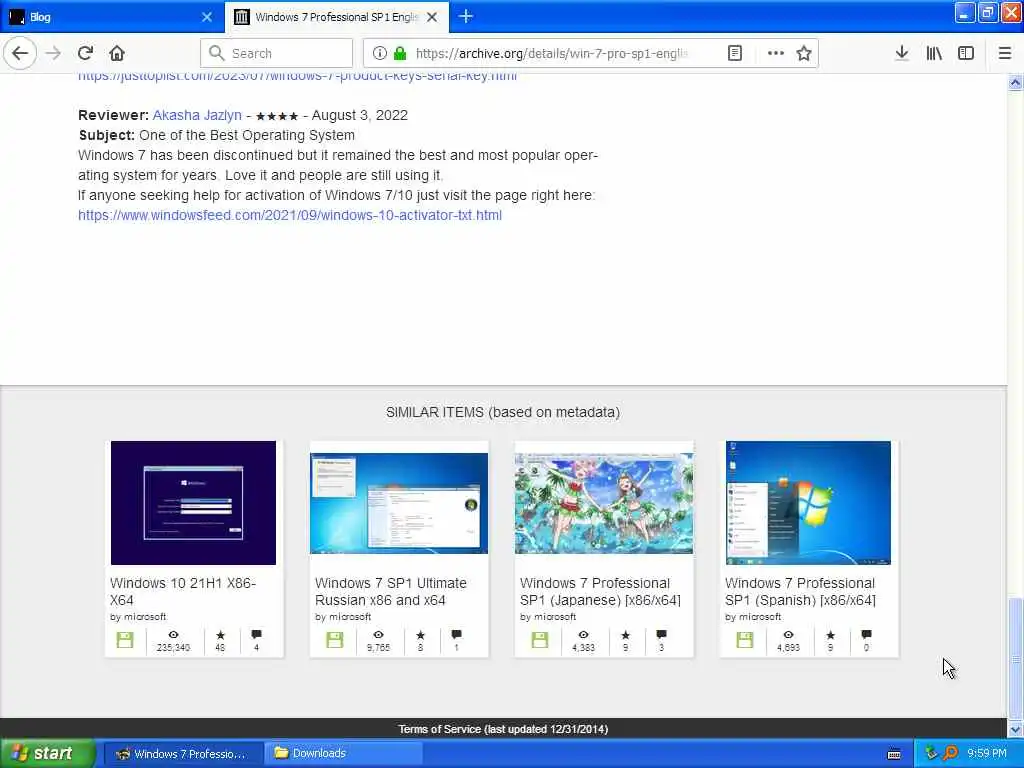This screenshot has height=768, width=1024.
Task: Toggle the sidebar view icon
Action: (x=966, y=53)
